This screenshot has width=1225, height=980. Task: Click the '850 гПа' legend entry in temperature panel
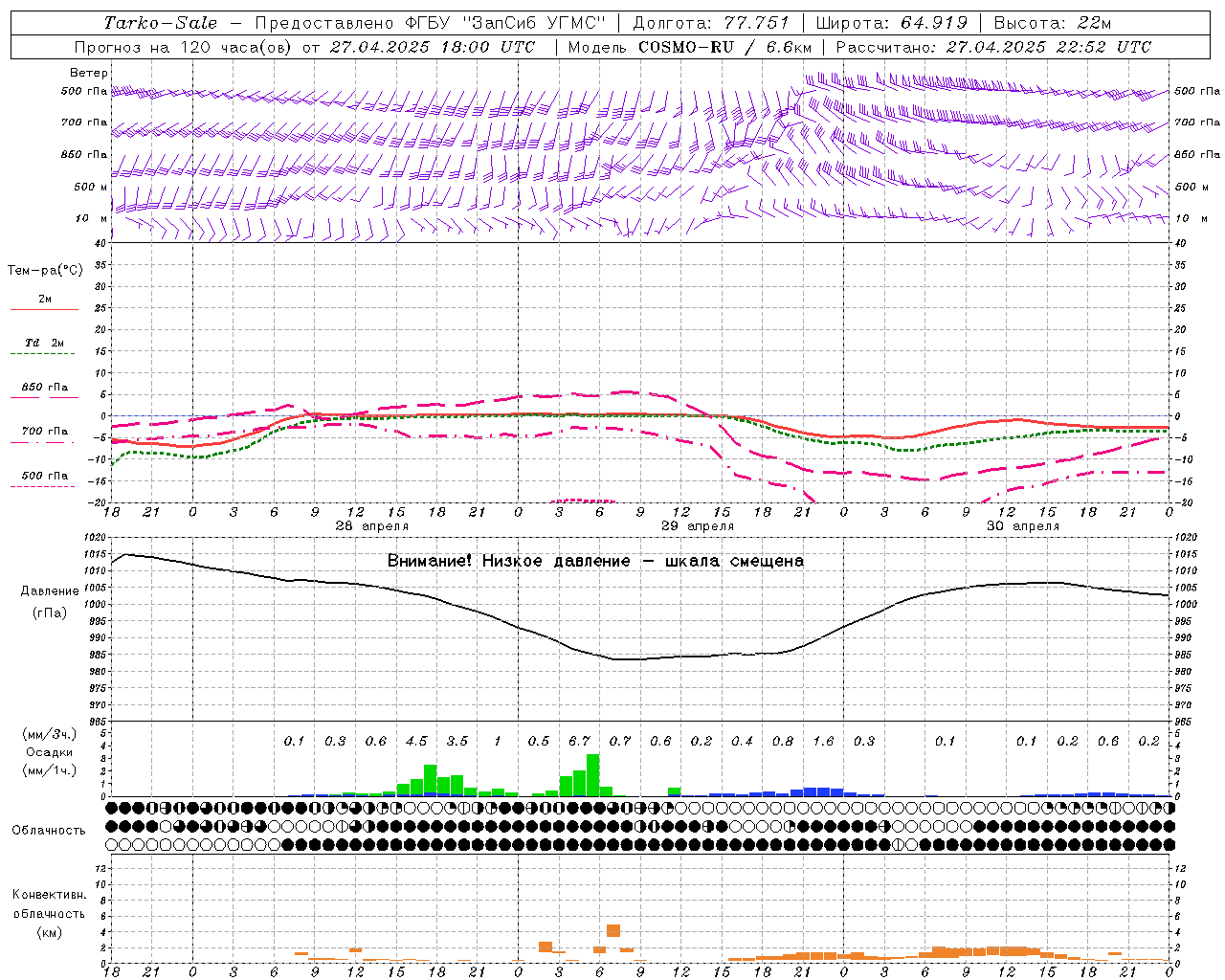tap(45, 387)
